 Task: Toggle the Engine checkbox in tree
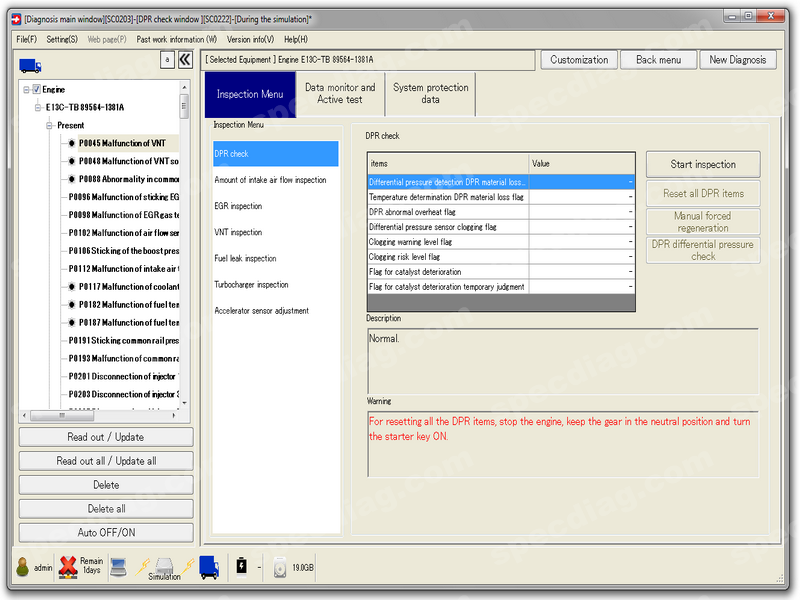[x=37, y=89]
